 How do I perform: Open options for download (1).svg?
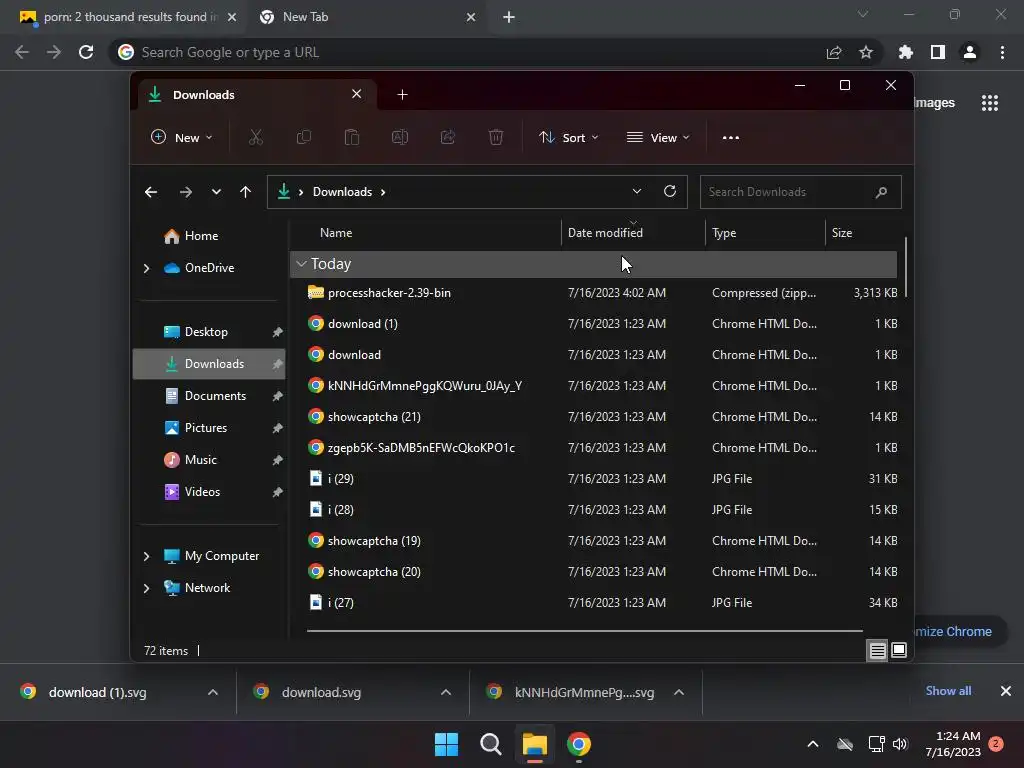pos(213,692)
